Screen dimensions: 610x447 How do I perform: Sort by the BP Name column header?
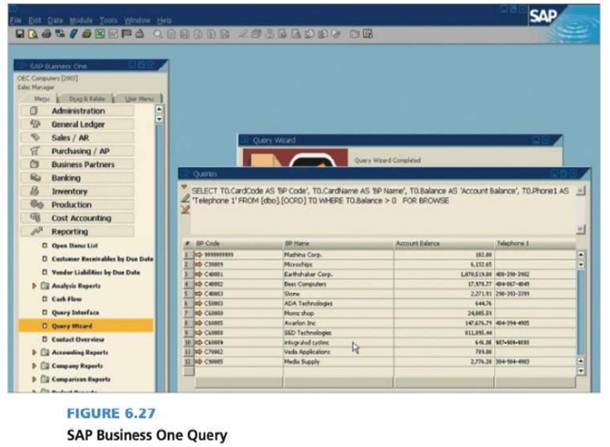click(338, 244)
